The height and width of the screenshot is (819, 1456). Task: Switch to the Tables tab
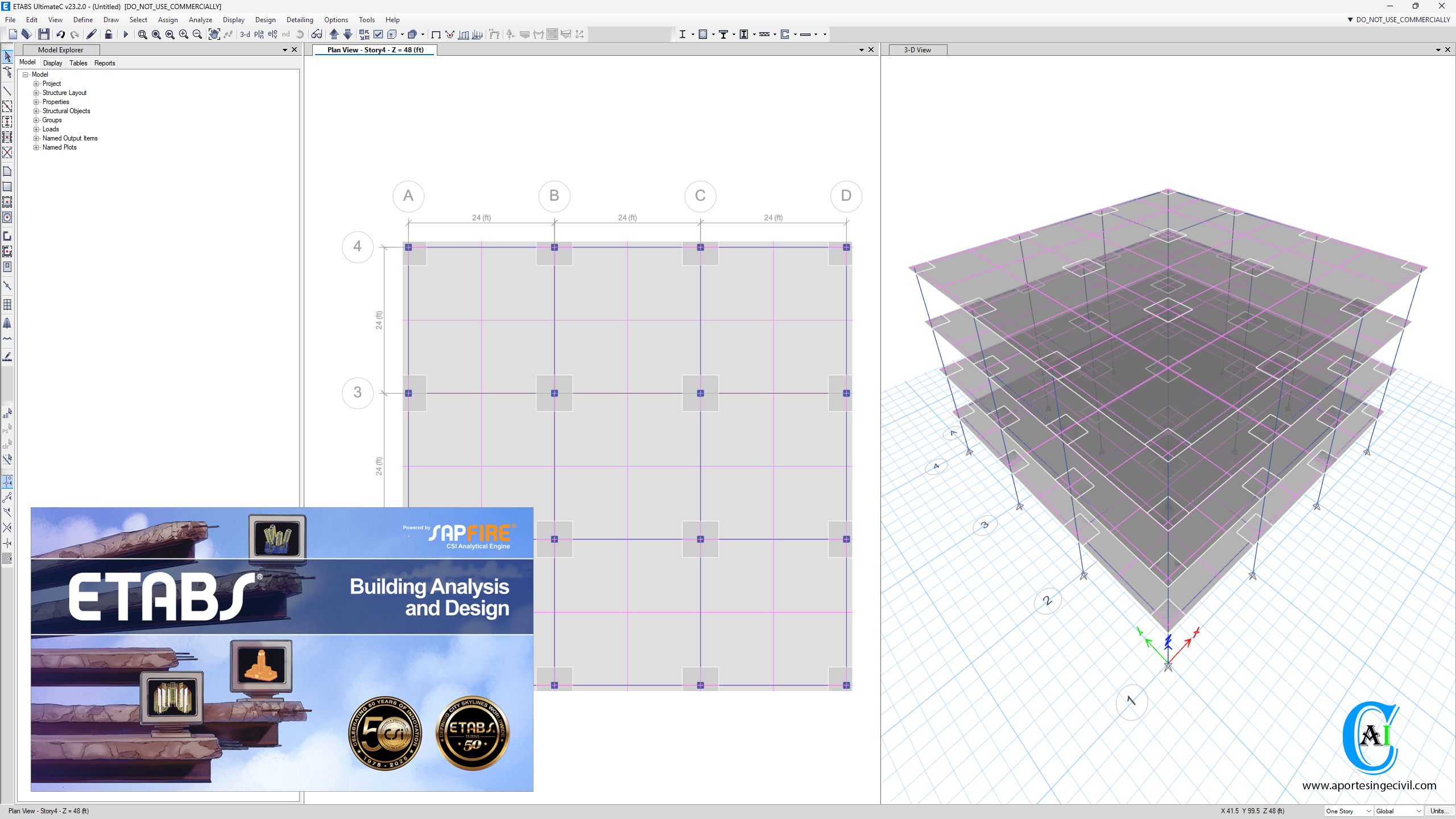[78, 63]
